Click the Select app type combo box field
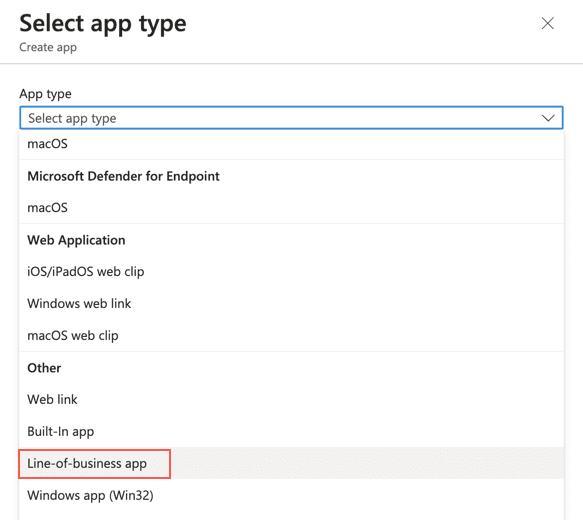This screenshot has height=520, width=583. pos(292,118)
